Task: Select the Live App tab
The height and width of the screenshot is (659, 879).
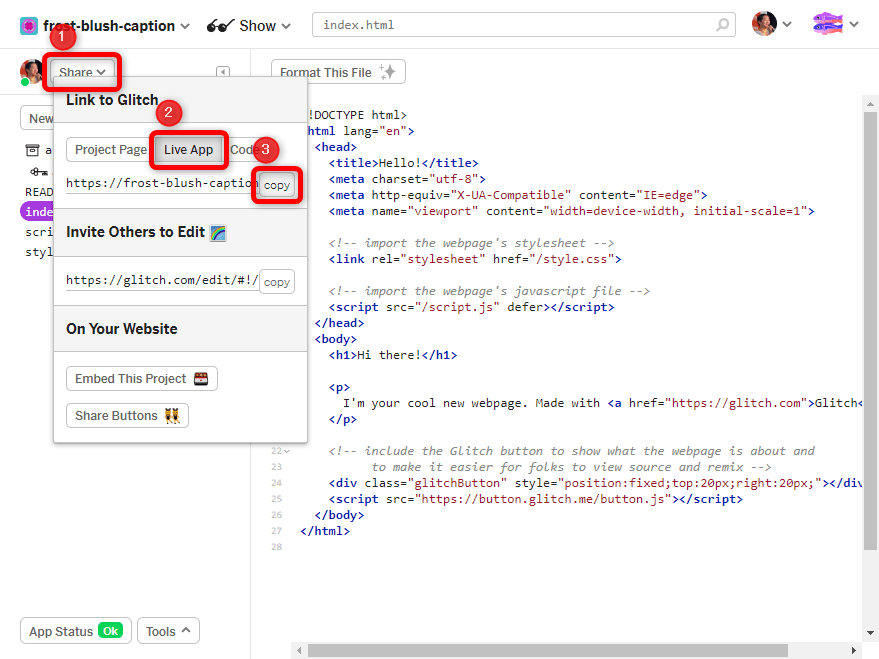Action: click(x=188, y=150)
